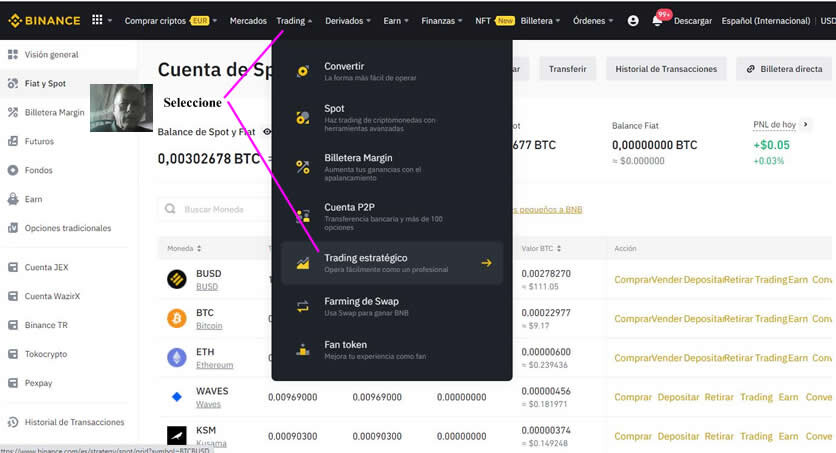Click WAVES total value 0.00969000
The image size is (836, 453).
click(293, 397)
